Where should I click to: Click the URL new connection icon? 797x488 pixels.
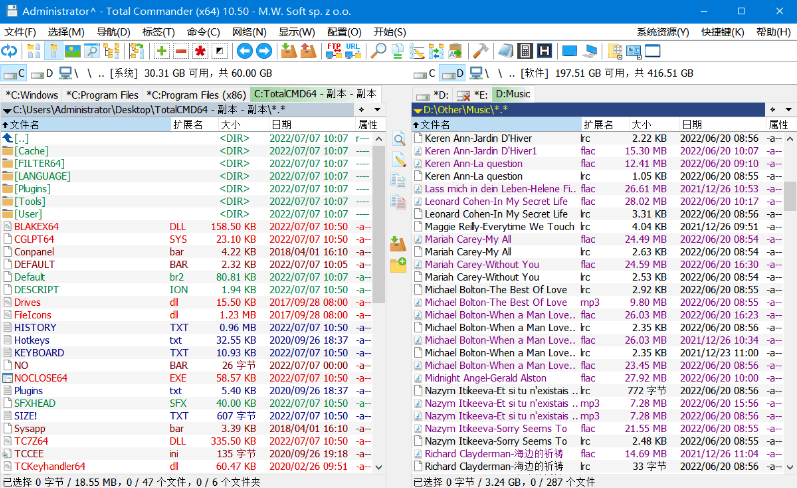tap(353, 51)
